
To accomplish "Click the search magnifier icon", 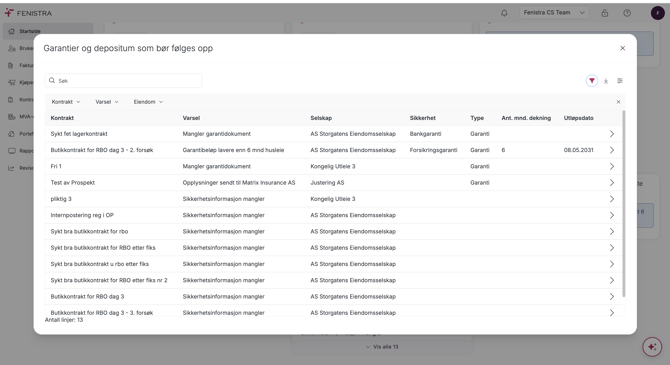I will 52,80.
